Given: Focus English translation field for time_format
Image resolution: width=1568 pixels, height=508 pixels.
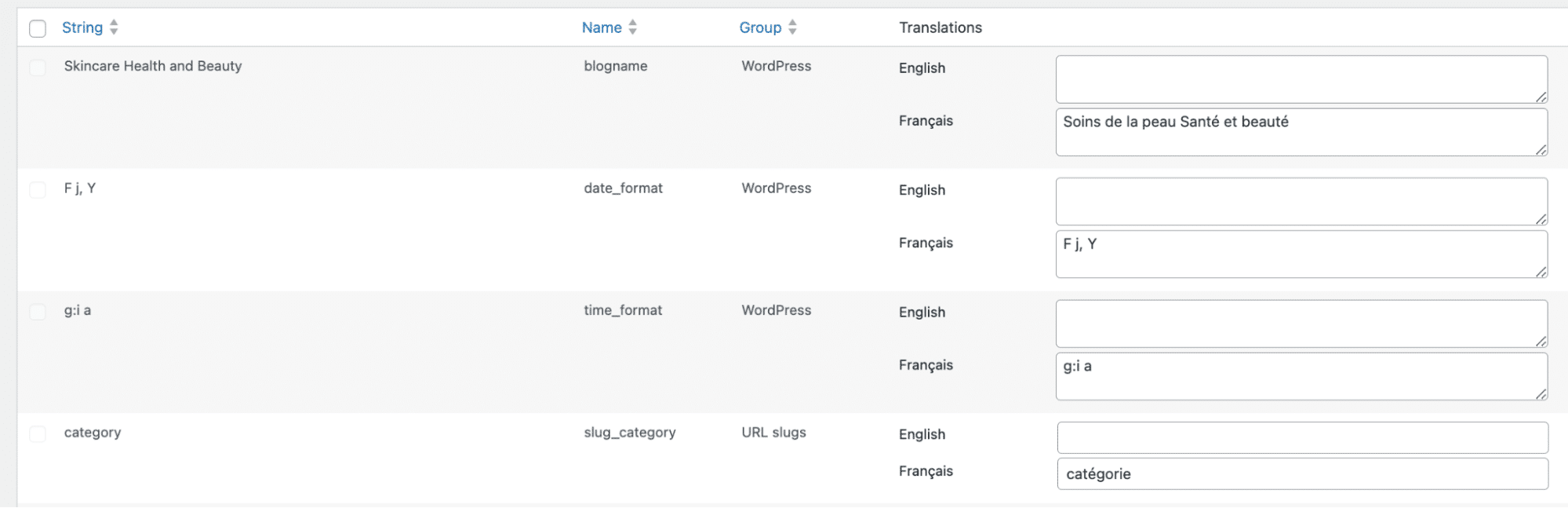Looking at the screenshot, I should tap(1301, 323).
